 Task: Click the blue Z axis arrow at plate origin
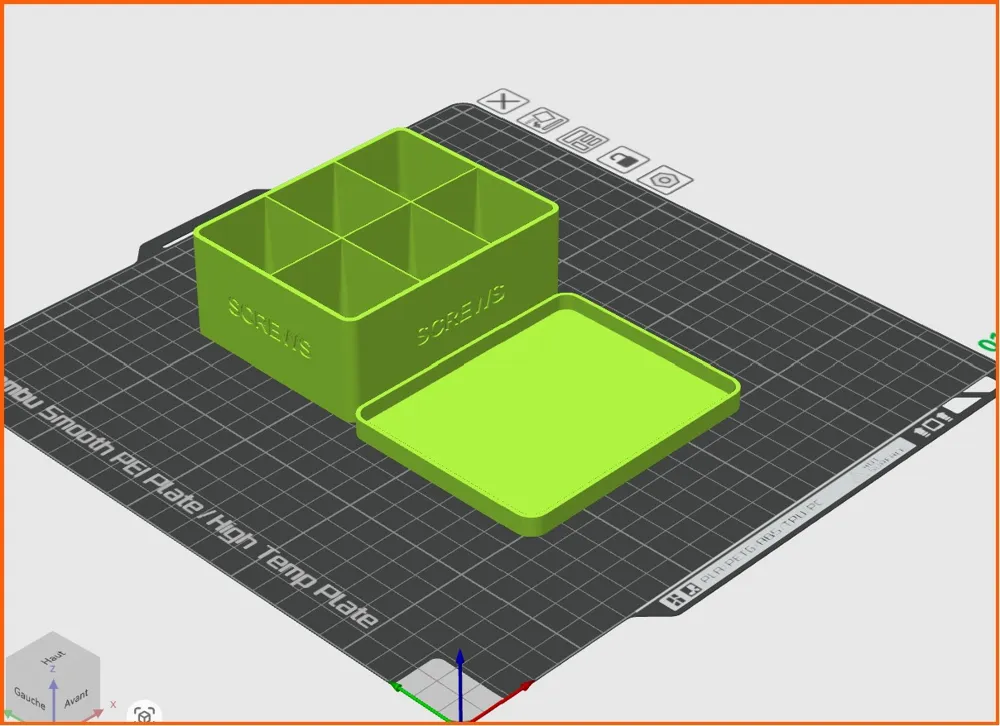[460, 686]
